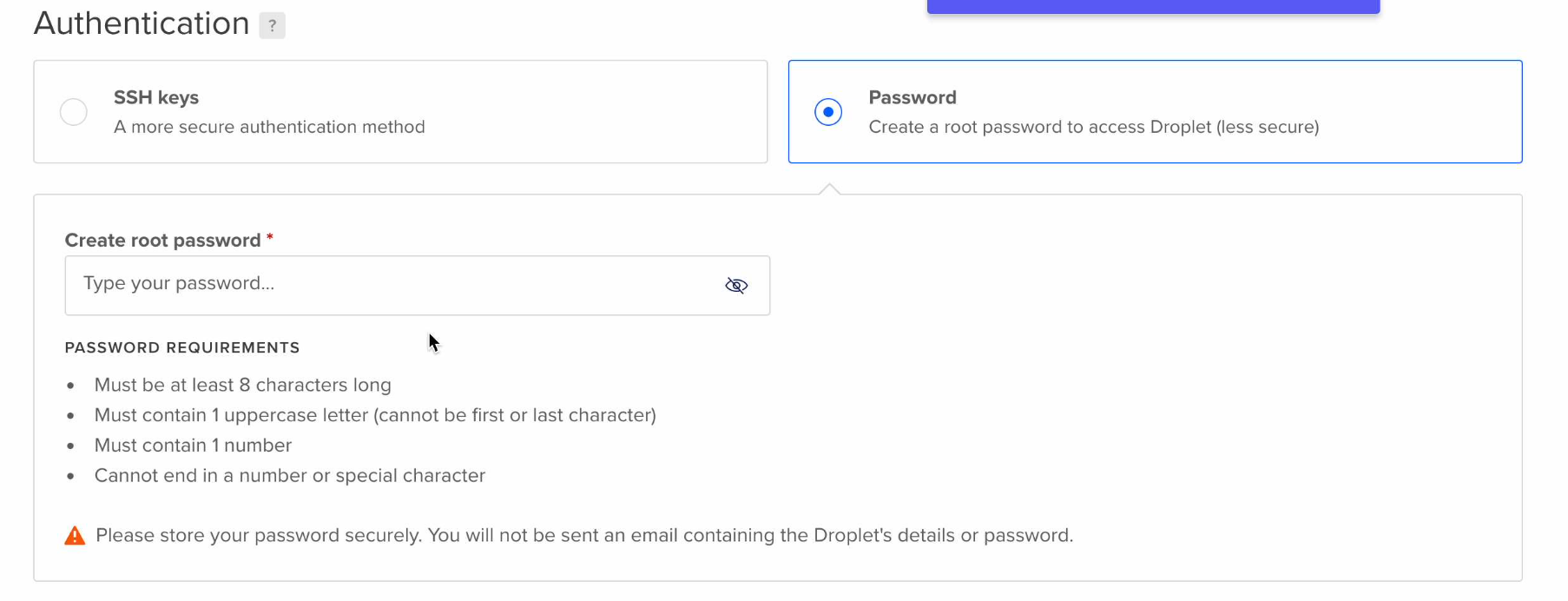Click the Must contain 1 number requirement
The width and height of the screenshot is (1568, 601).
coord(193,446)
